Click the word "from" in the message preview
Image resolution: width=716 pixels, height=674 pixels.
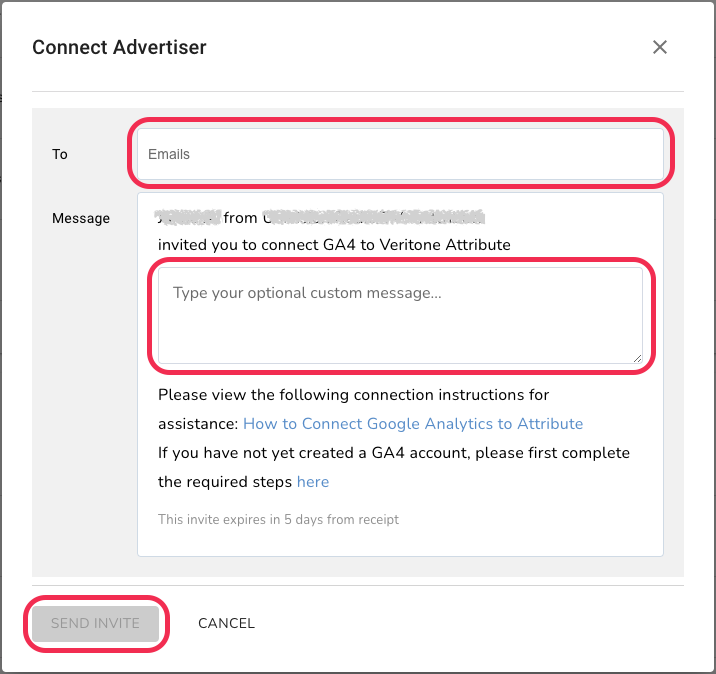(x=240, y=217)
